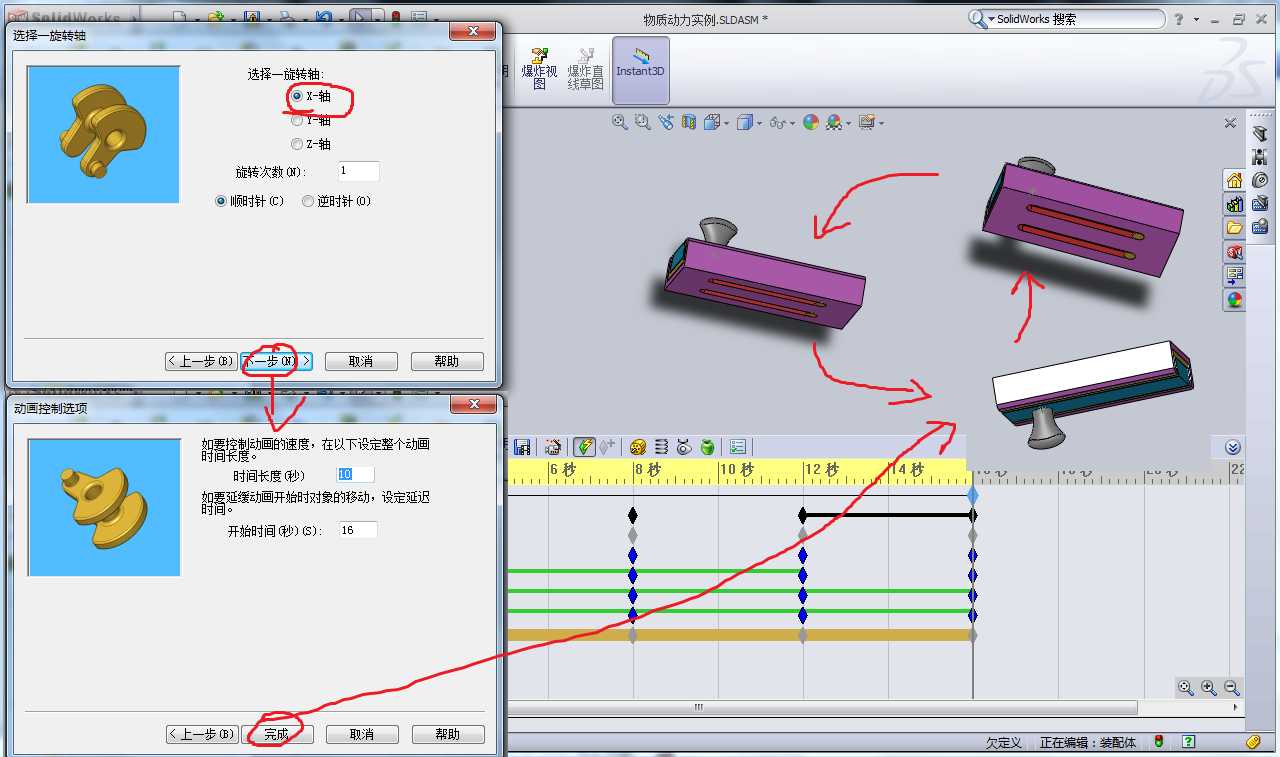Click the black key at 12 秒
Viewport: 1280px width, 757px height.
(803, 515)
